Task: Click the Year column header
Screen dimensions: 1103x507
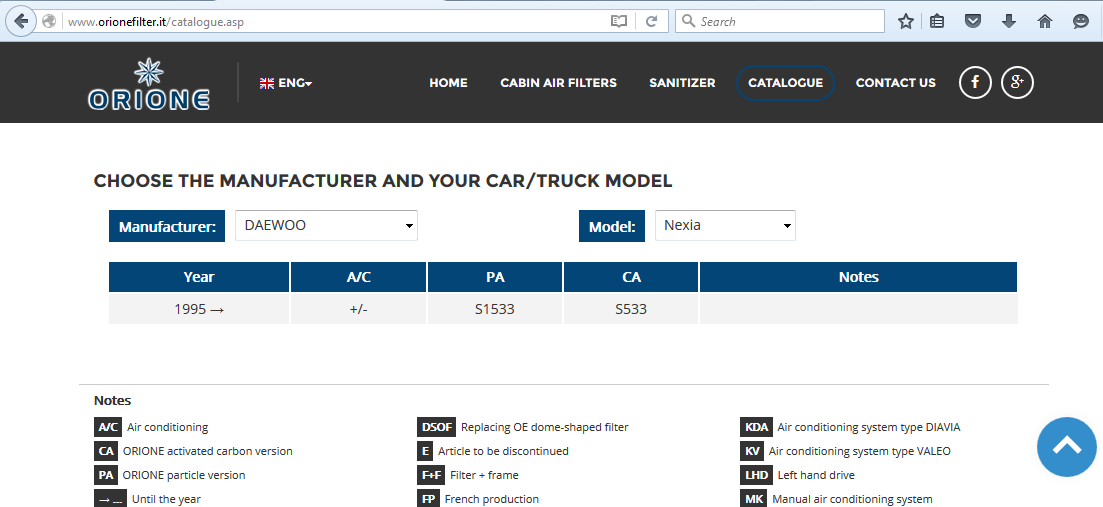Action: click(199, 277)
